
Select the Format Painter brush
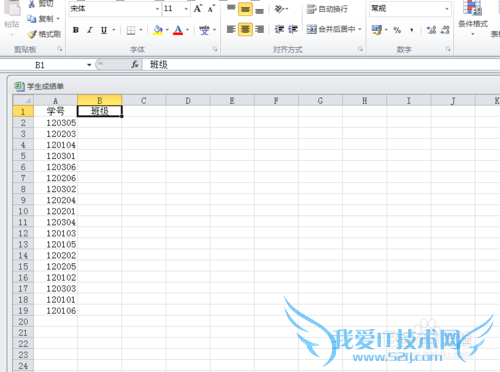coord(44,34)
